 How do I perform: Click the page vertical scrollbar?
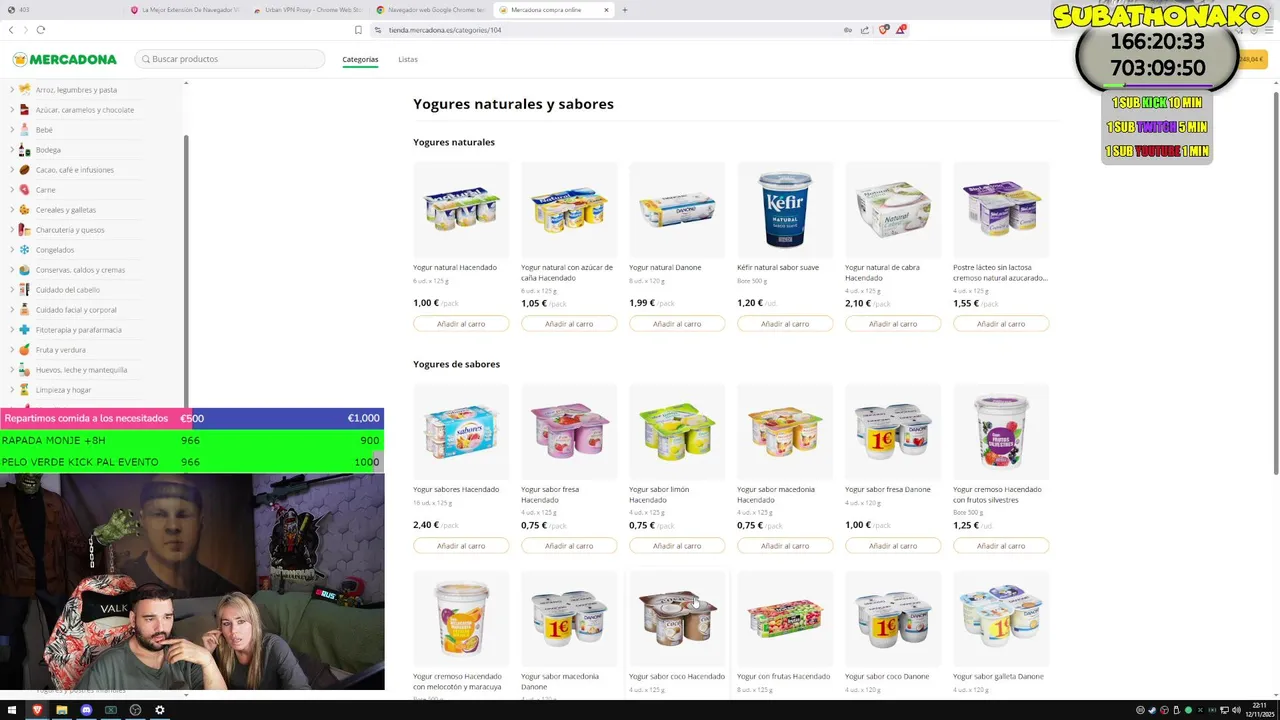[1275, 283]
